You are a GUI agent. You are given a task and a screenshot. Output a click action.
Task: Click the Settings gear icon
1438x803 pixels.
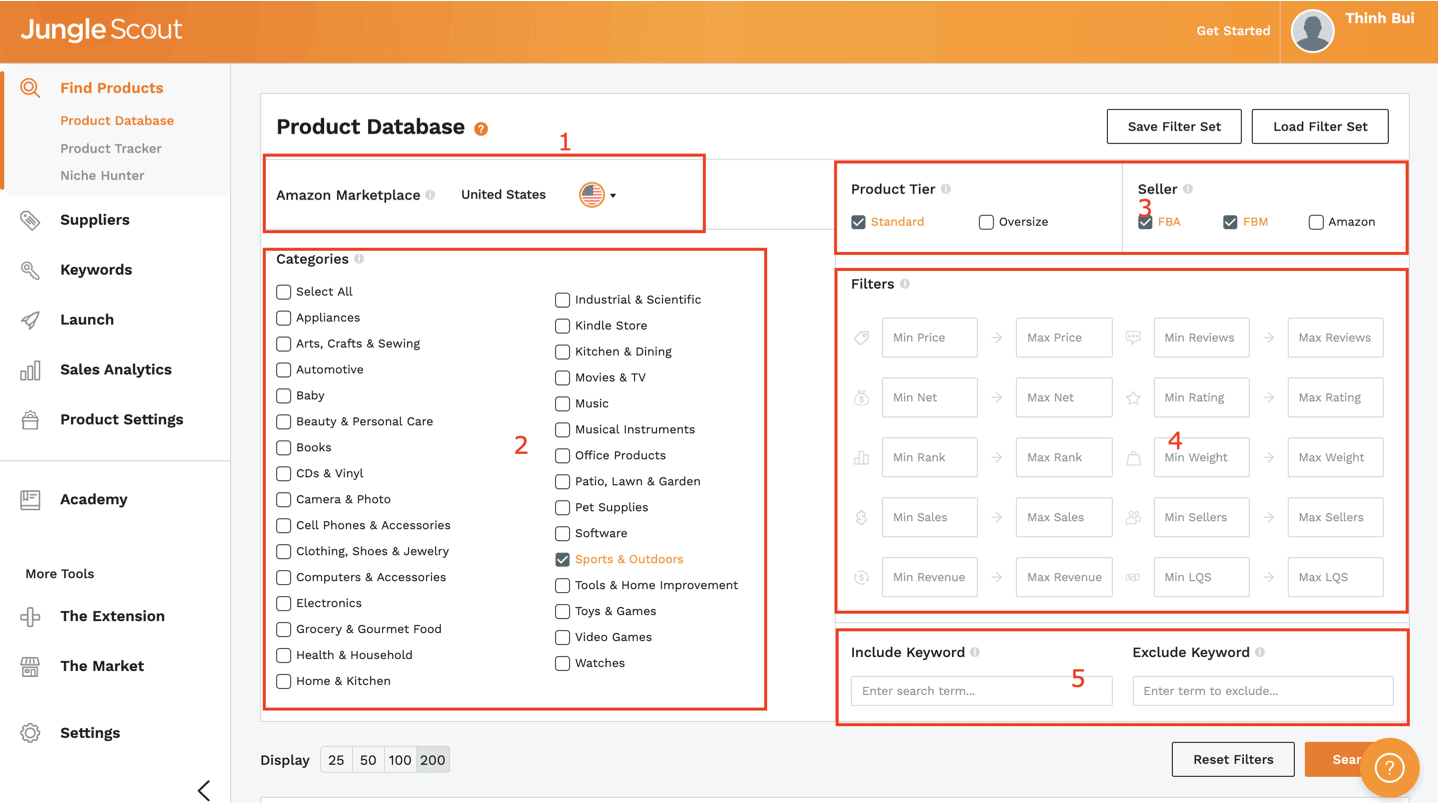(x=30, y=733)
